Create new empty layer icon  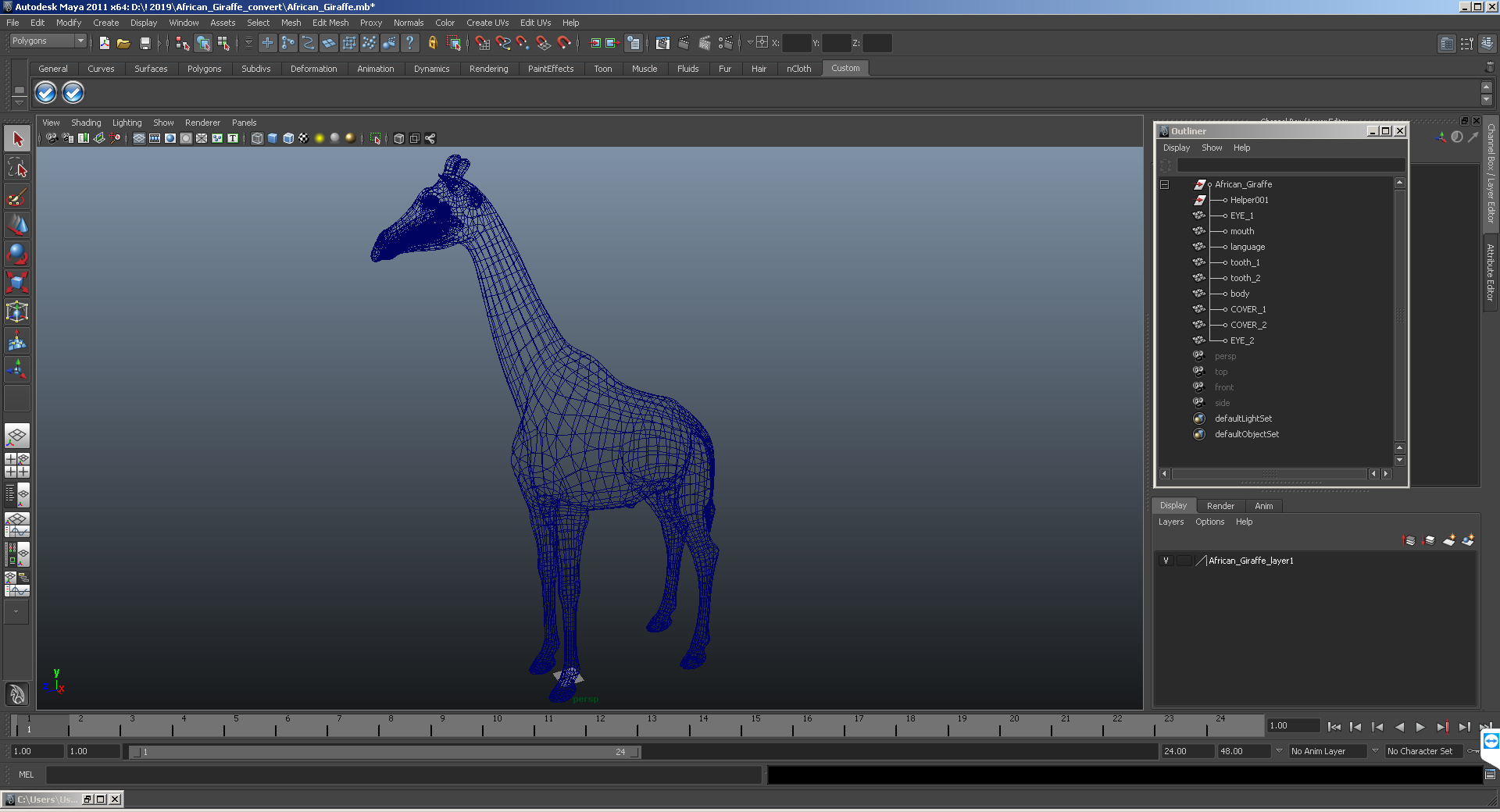1449,540
